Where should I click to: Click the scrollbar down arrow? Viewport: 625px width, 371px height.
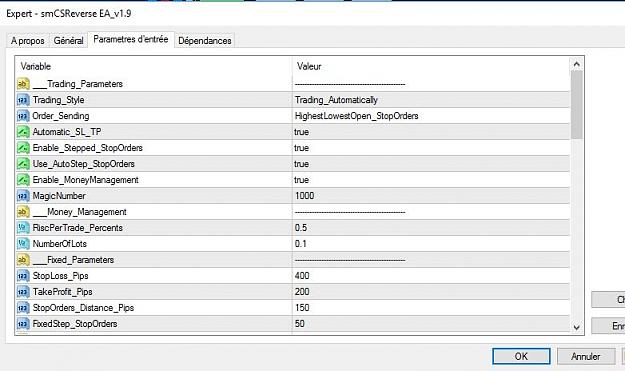click(x=576, y=328)
